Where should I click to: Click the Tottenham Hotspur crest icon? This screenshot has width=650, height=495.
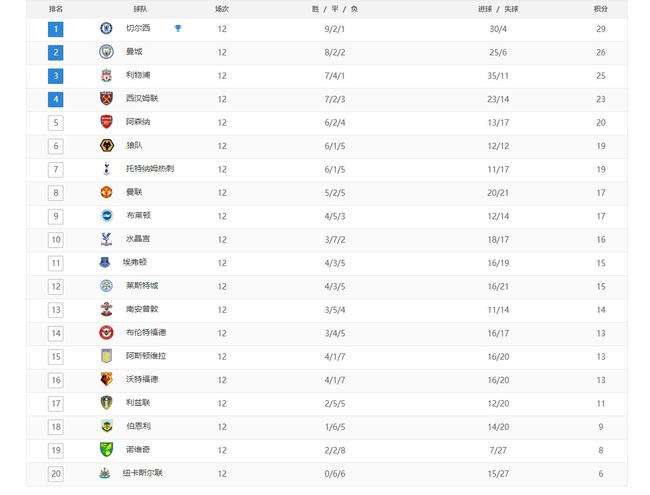pyautogui.click(x=107, y=169)
